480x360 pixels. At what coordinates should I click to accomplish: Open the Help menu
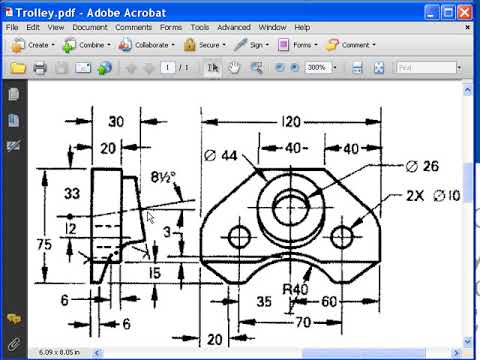pos(302,28)
